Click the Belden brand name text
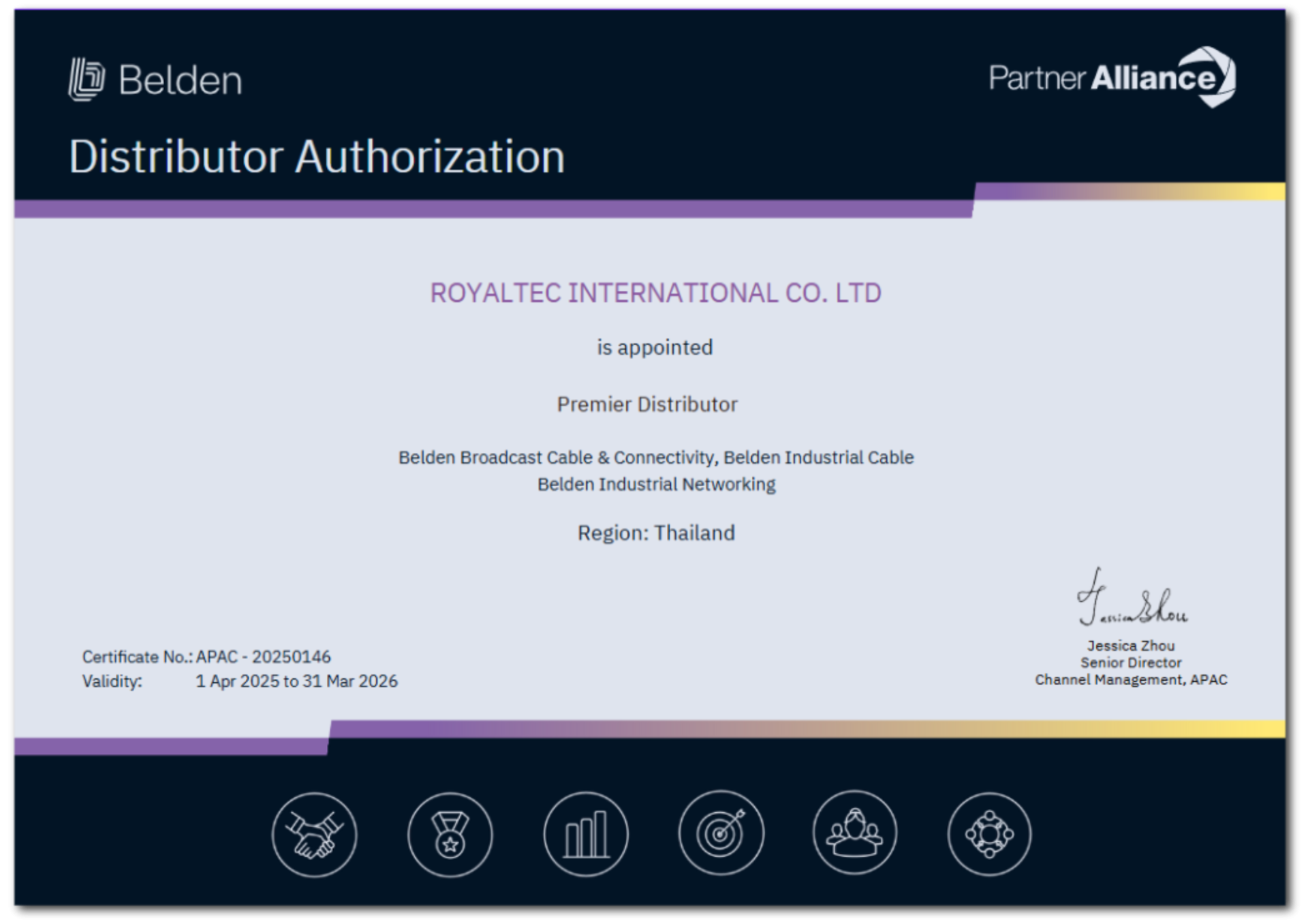Image resolution: width=1308 pixels, height=924 pixels. click(181, 80)
